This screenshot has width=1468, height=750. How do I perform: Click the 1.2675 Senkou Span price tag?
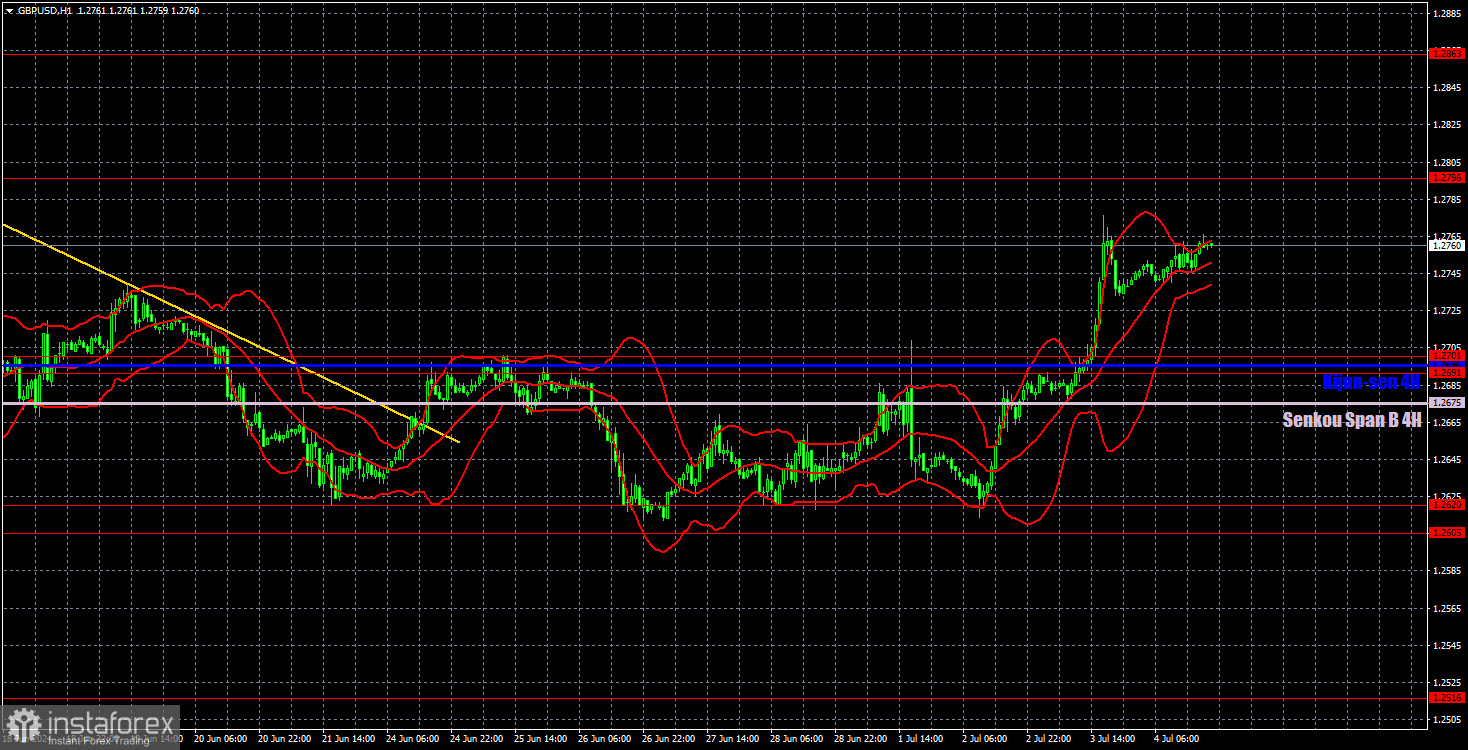click(x=1447, y=403)
